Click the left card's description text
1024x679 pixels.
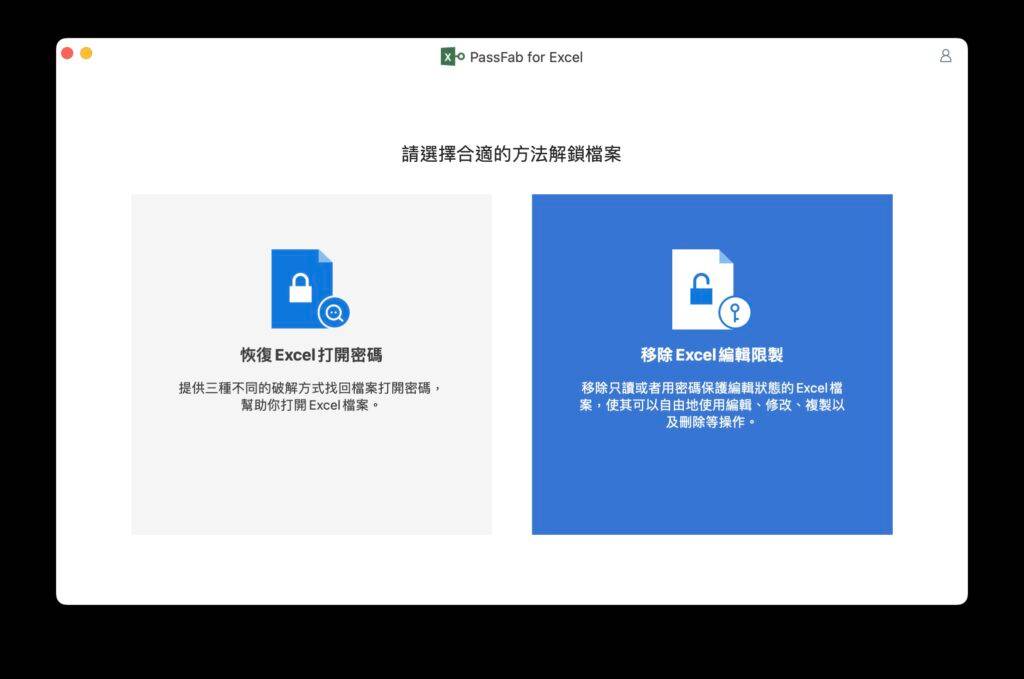point(311,393)
